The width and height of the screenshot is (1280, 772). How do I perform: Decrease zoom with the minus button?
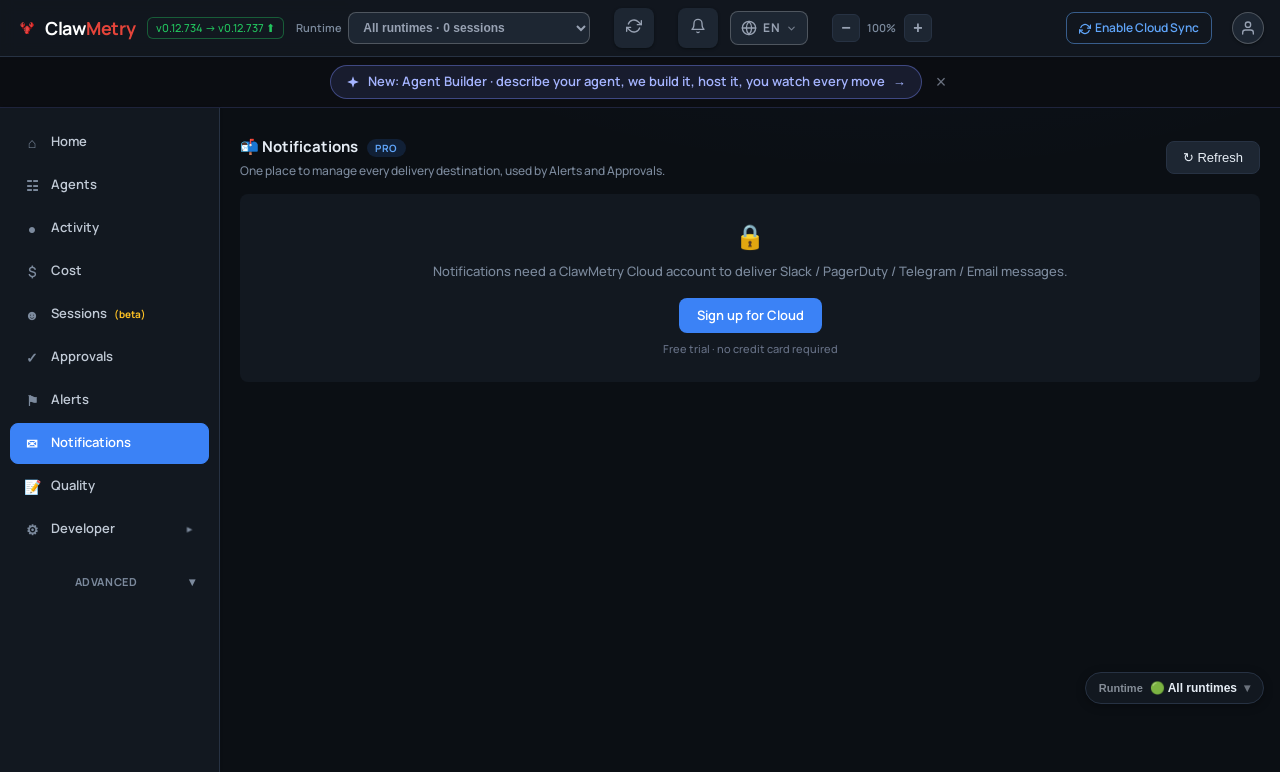(x=846, y=28)
